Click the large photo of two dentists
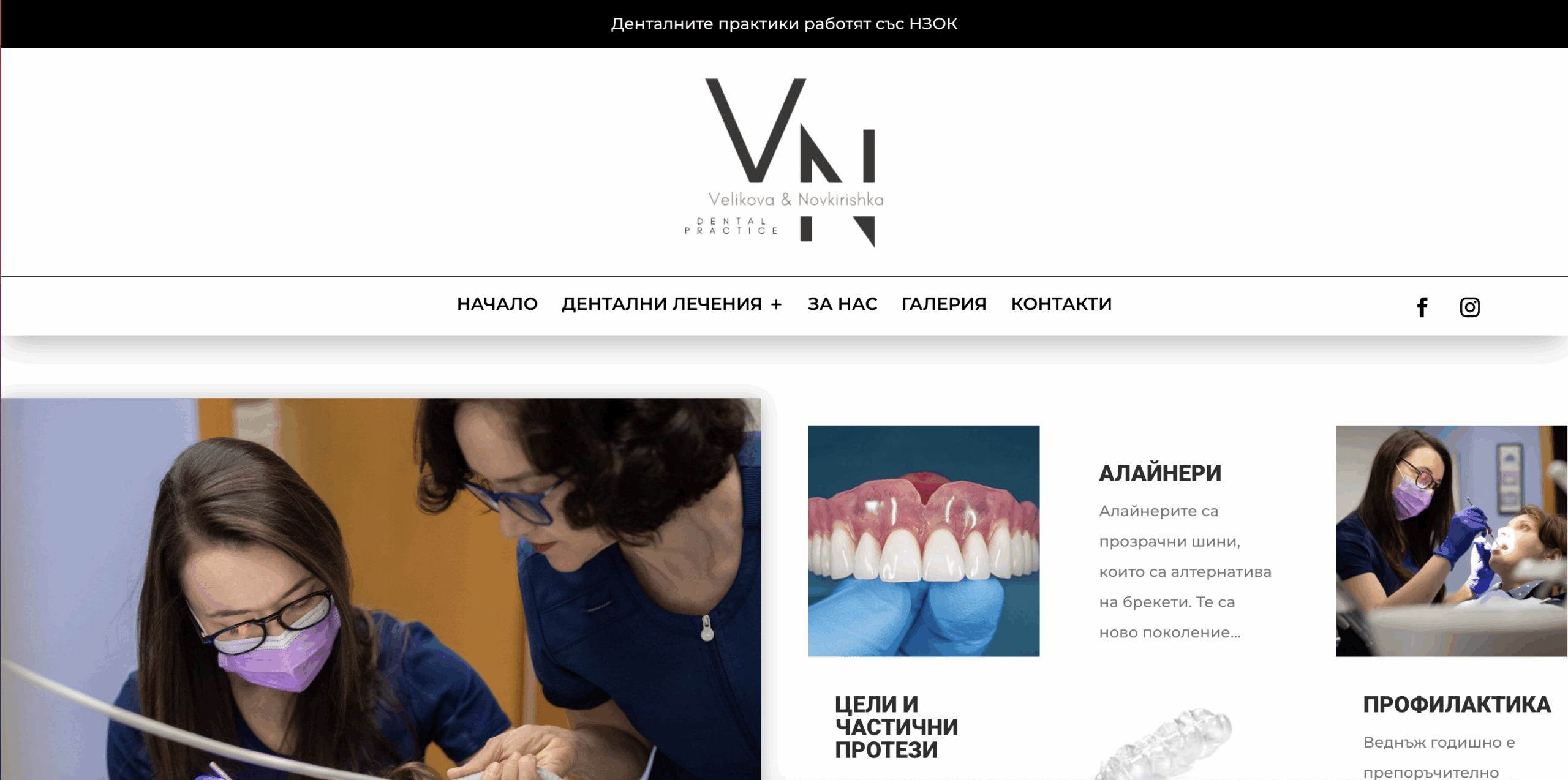Viewport: 1568px width, 780px height. pos(381,589)
